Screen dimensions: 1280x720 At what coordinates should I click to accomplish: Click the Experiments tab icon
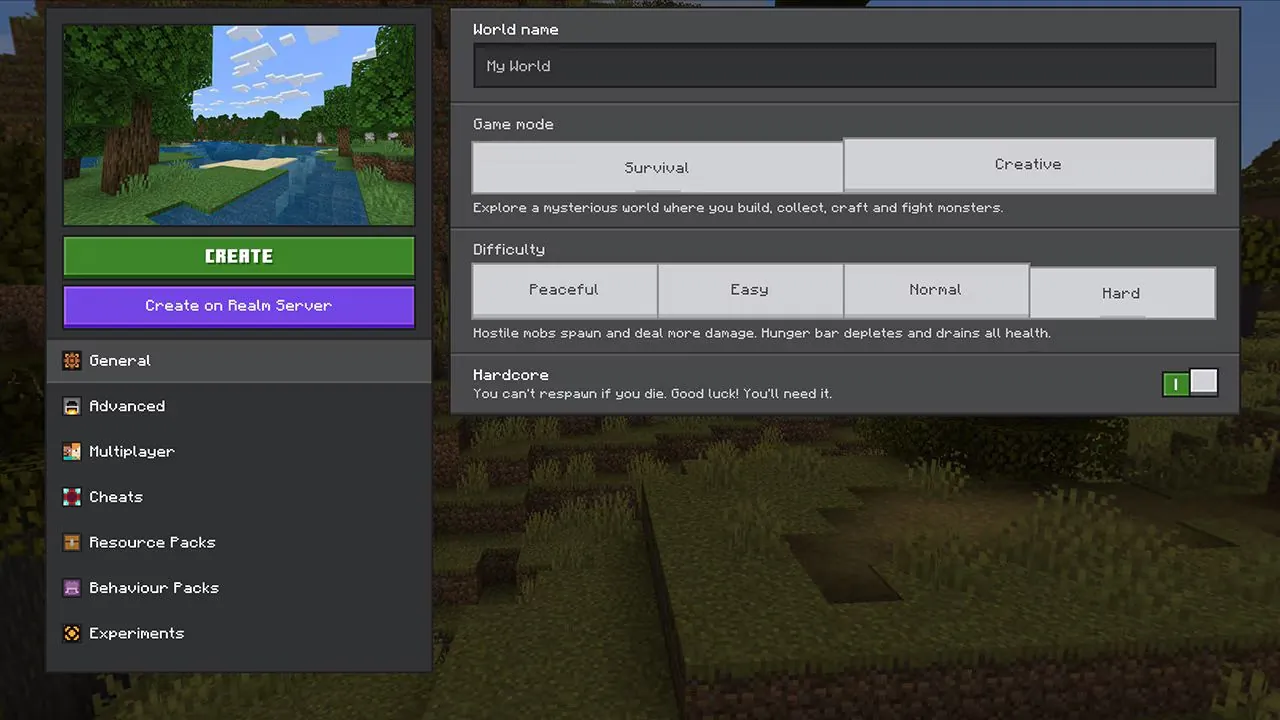[x=72, y=633]
